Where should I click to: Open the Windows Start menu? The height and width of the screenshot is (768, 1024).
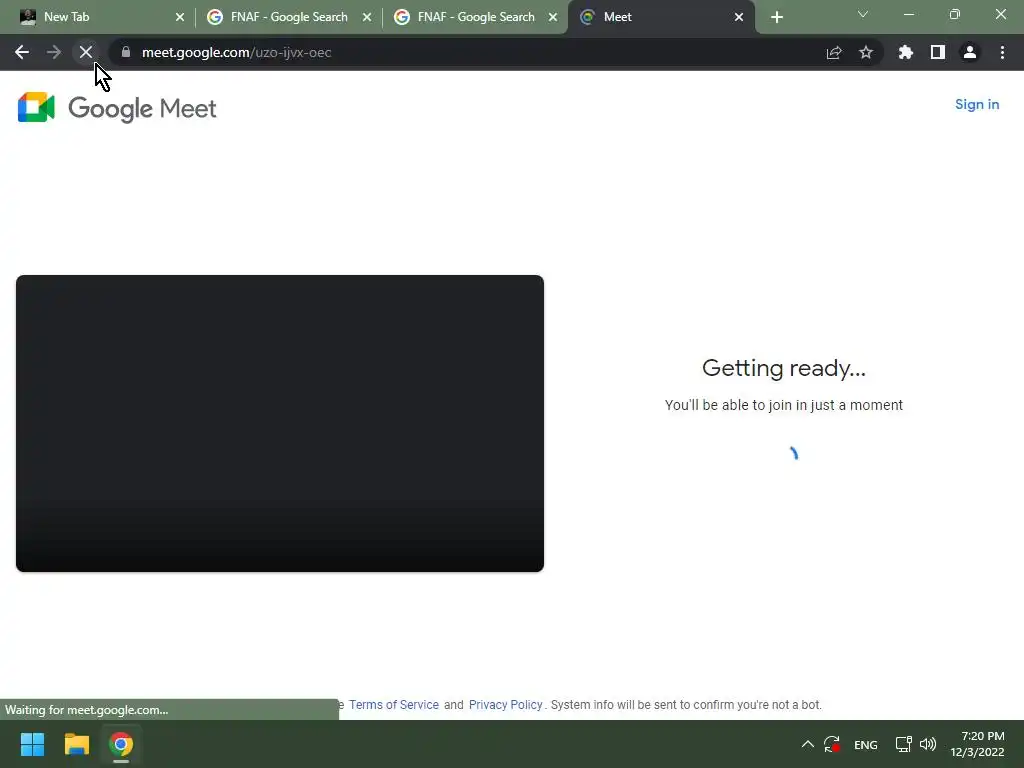click(x=32, y=744)
